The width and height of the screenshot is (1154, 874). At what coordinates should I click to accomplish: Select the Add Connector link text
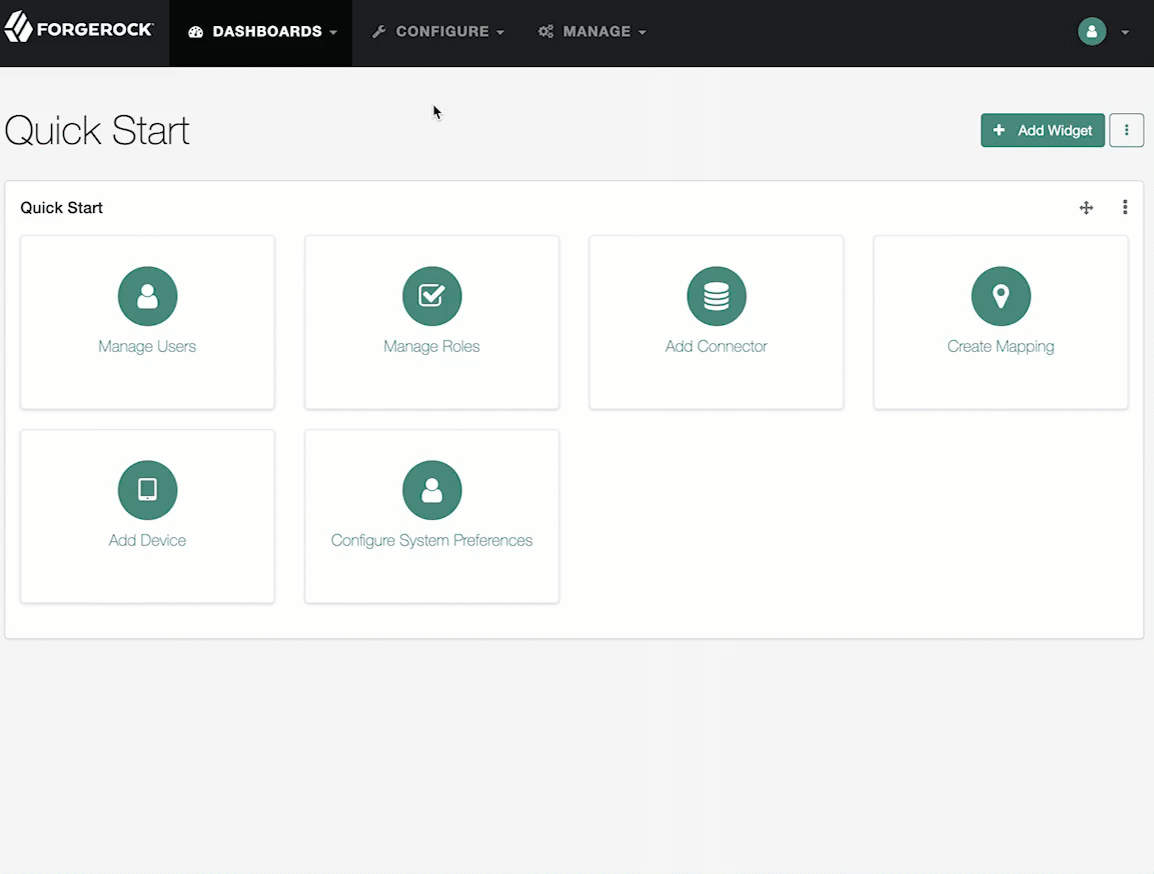pyautogui.click(x=716, y=347)
